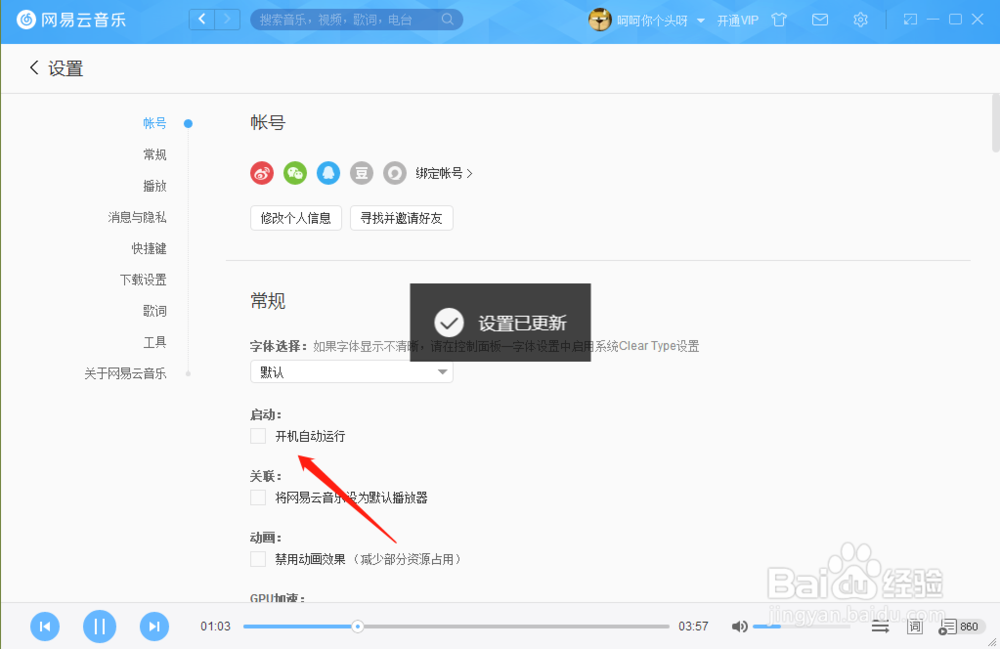Select 快捷键 in settings sidebar
The height and width of the screenshot is (649, 1000).
pyautogui.click(x=149, y=248)
